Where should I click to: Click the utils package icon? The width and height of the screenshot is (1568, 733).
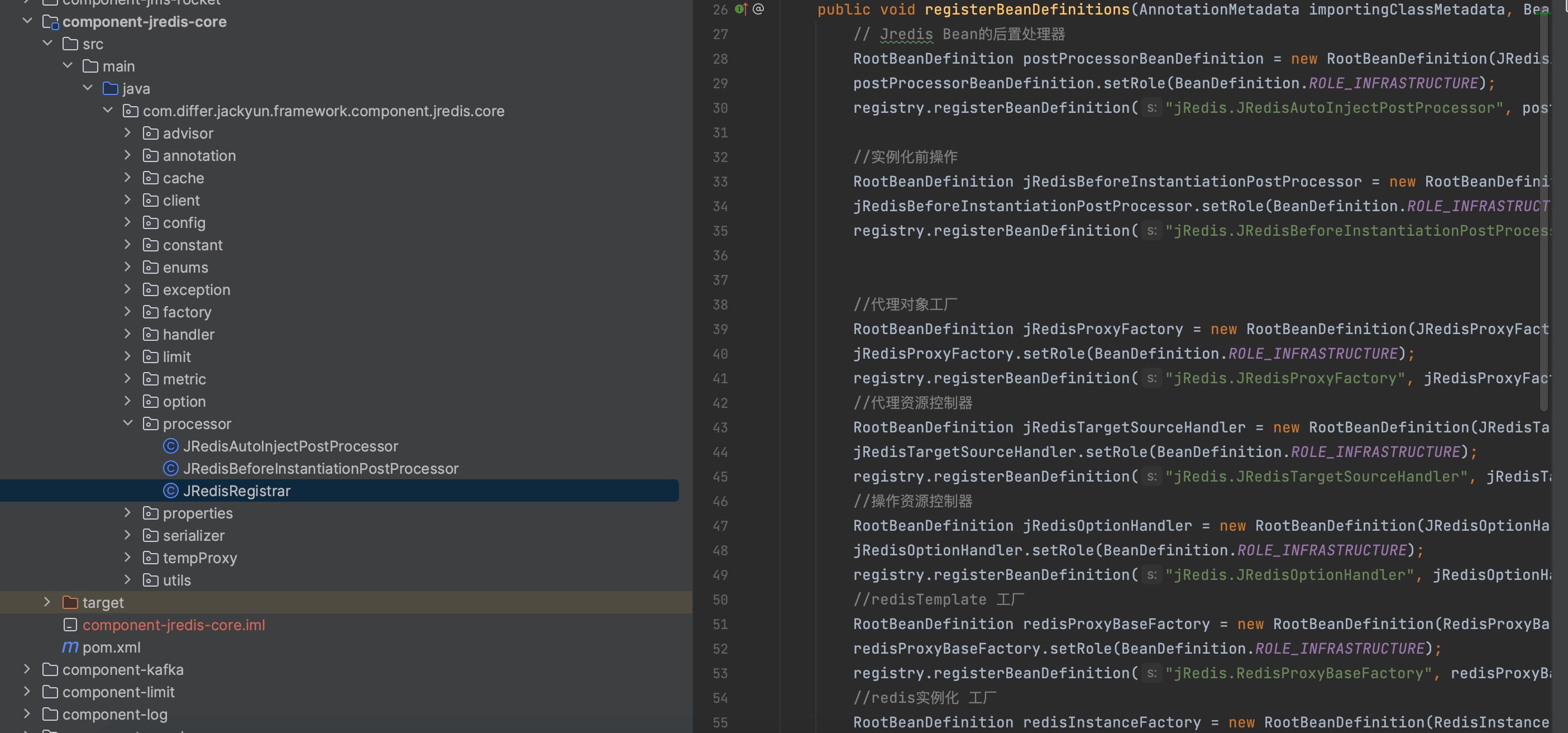(x=150, y=581)
